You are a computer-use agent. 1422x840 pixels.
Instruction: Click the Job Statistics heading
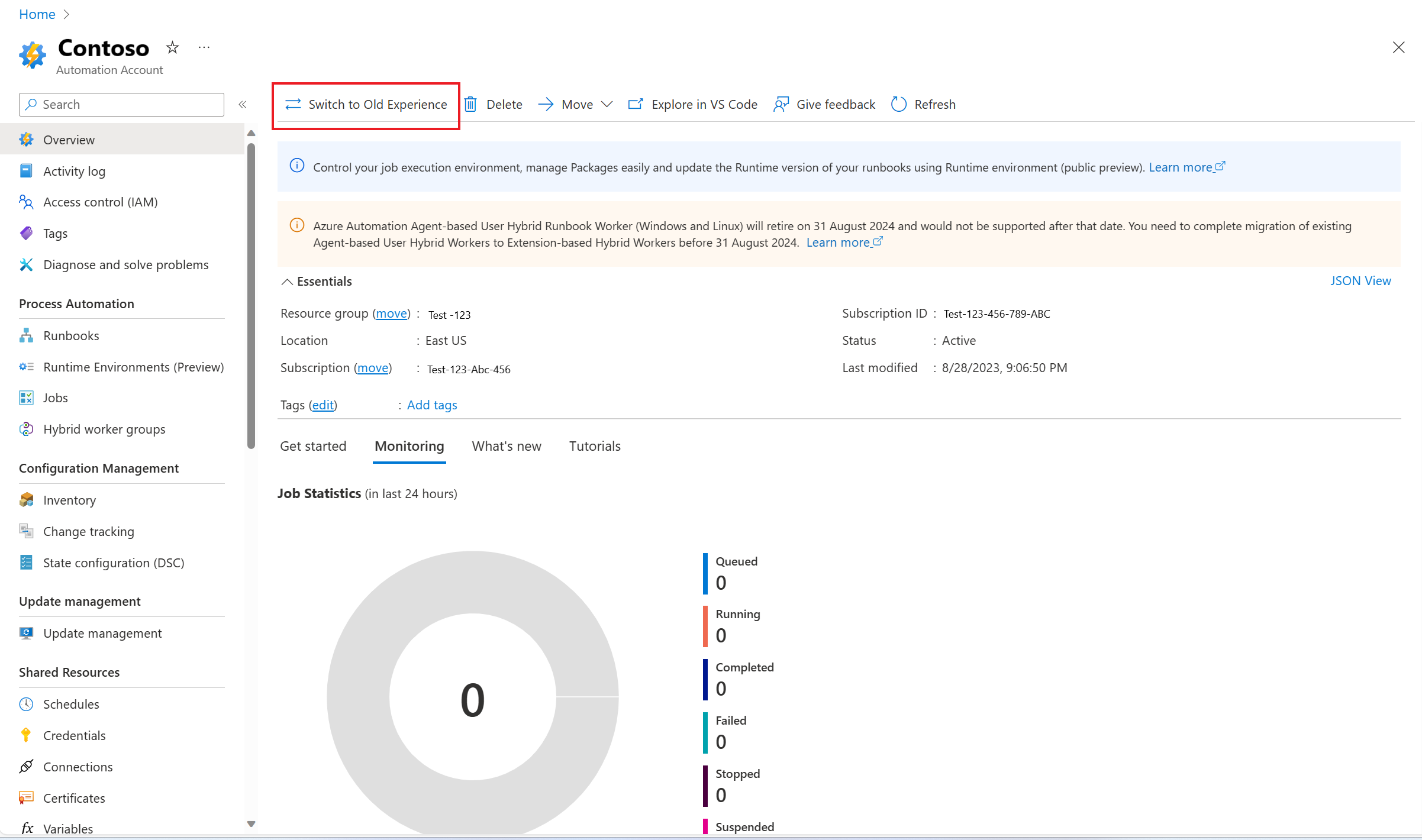[x=319, y=493]
